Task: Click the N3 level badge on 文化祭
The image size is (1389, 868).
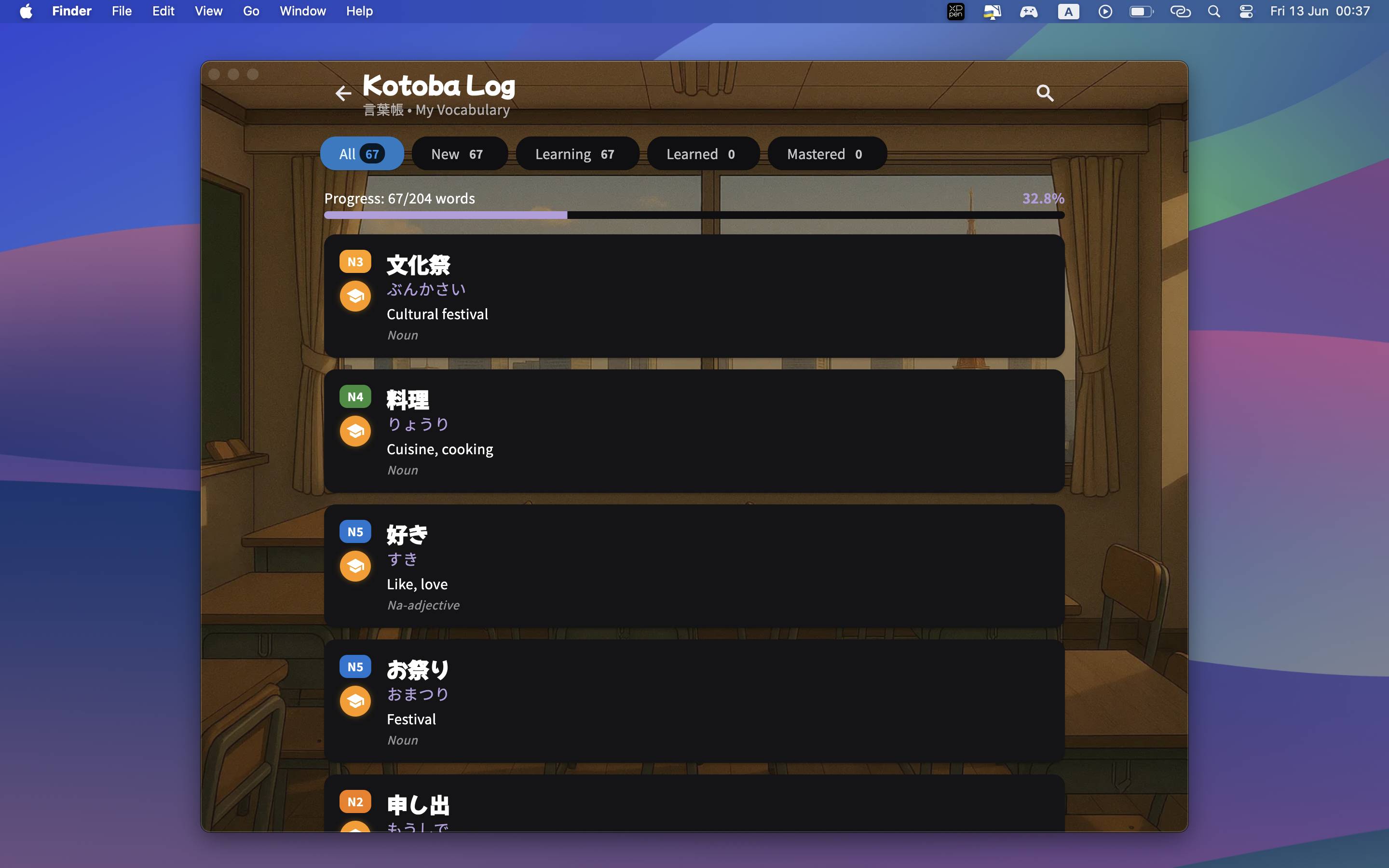Action: click(355, 262)
